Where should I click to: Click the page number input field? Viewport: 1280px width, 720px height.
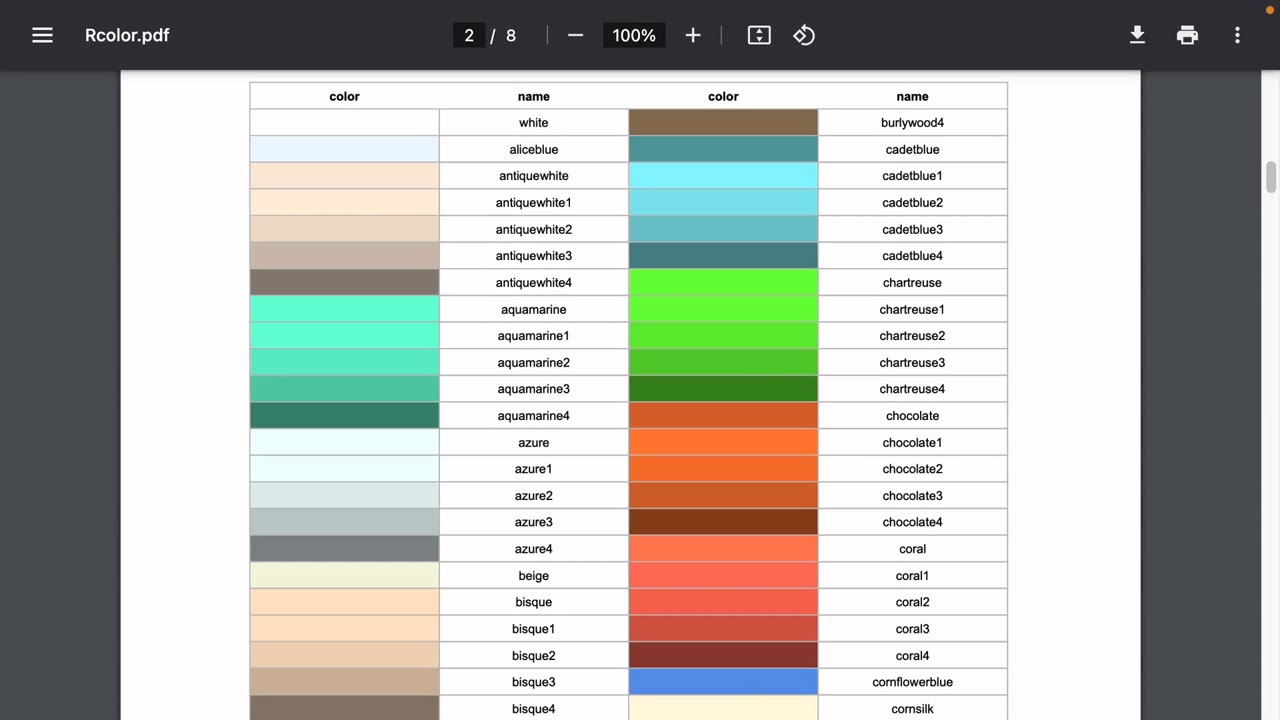tap(469, 35)
